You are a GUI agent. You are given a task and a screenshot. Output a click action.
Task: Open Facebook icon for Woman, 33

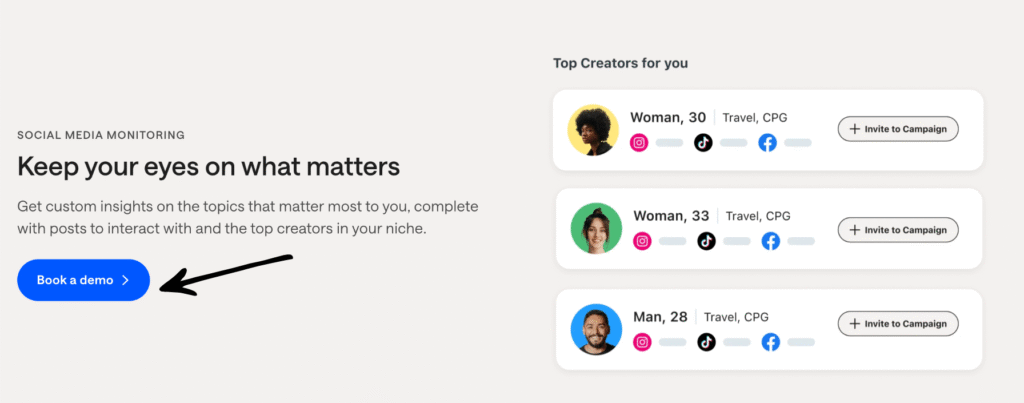(x=770, y=241)
